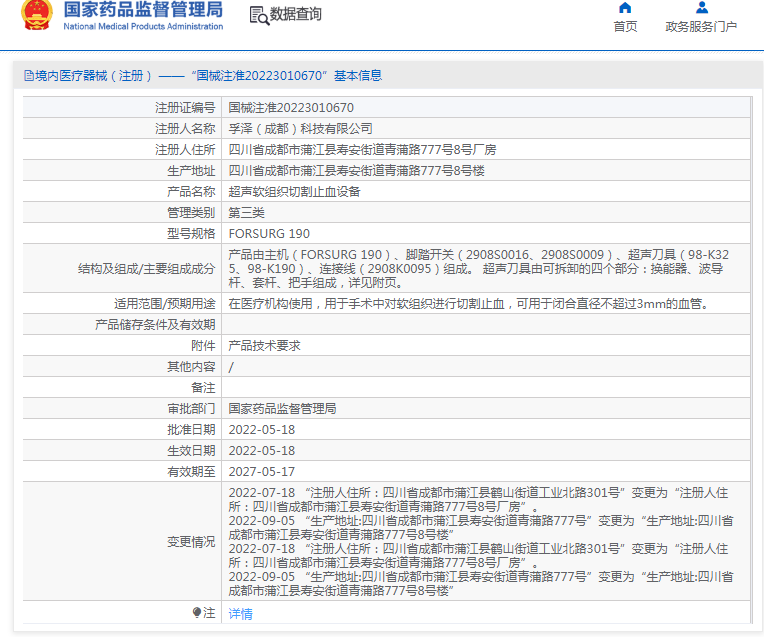Click the 变更情况 label
This screenshot has width=764, height=637.
(191, 541)
